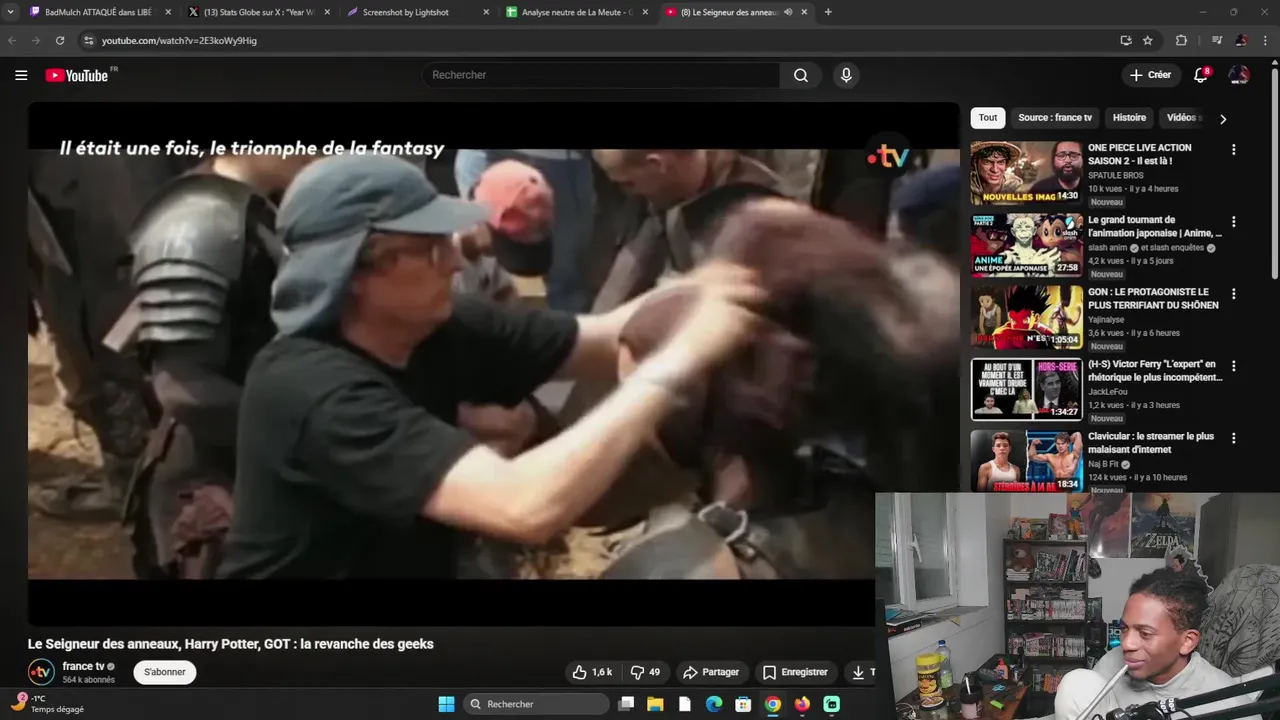Screen dimensions: 1280x720
Task: Like the video with thumbs up
Action: click(592, 672)
